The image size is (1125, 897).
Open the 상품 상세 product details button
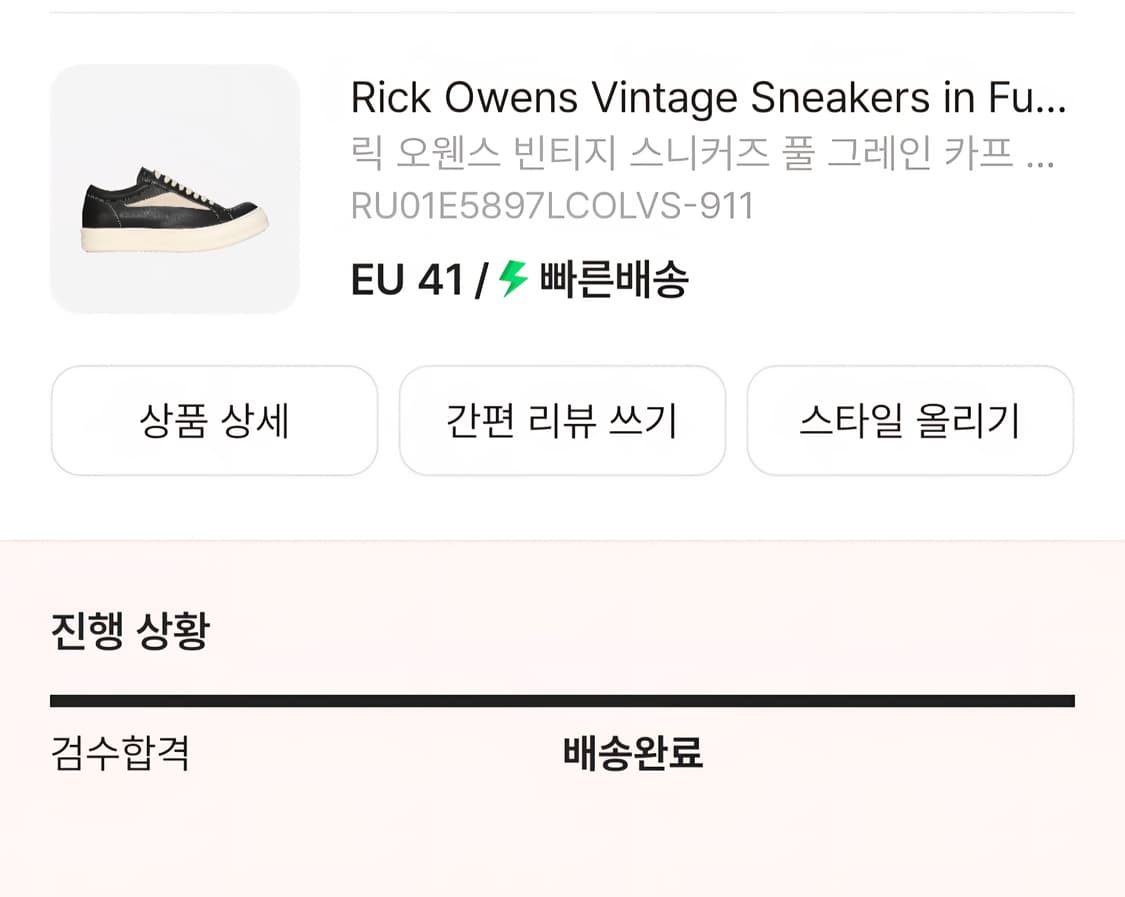(214, 421)
